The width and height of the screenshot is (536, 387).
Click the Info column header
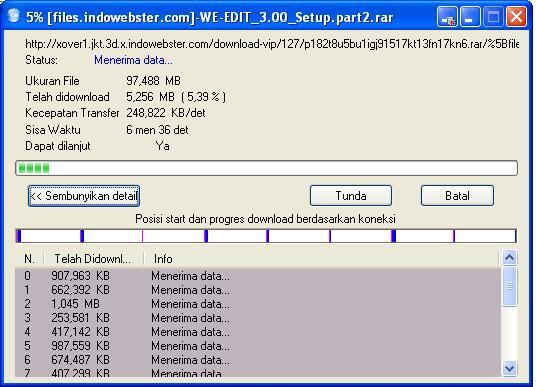point(321,259)
